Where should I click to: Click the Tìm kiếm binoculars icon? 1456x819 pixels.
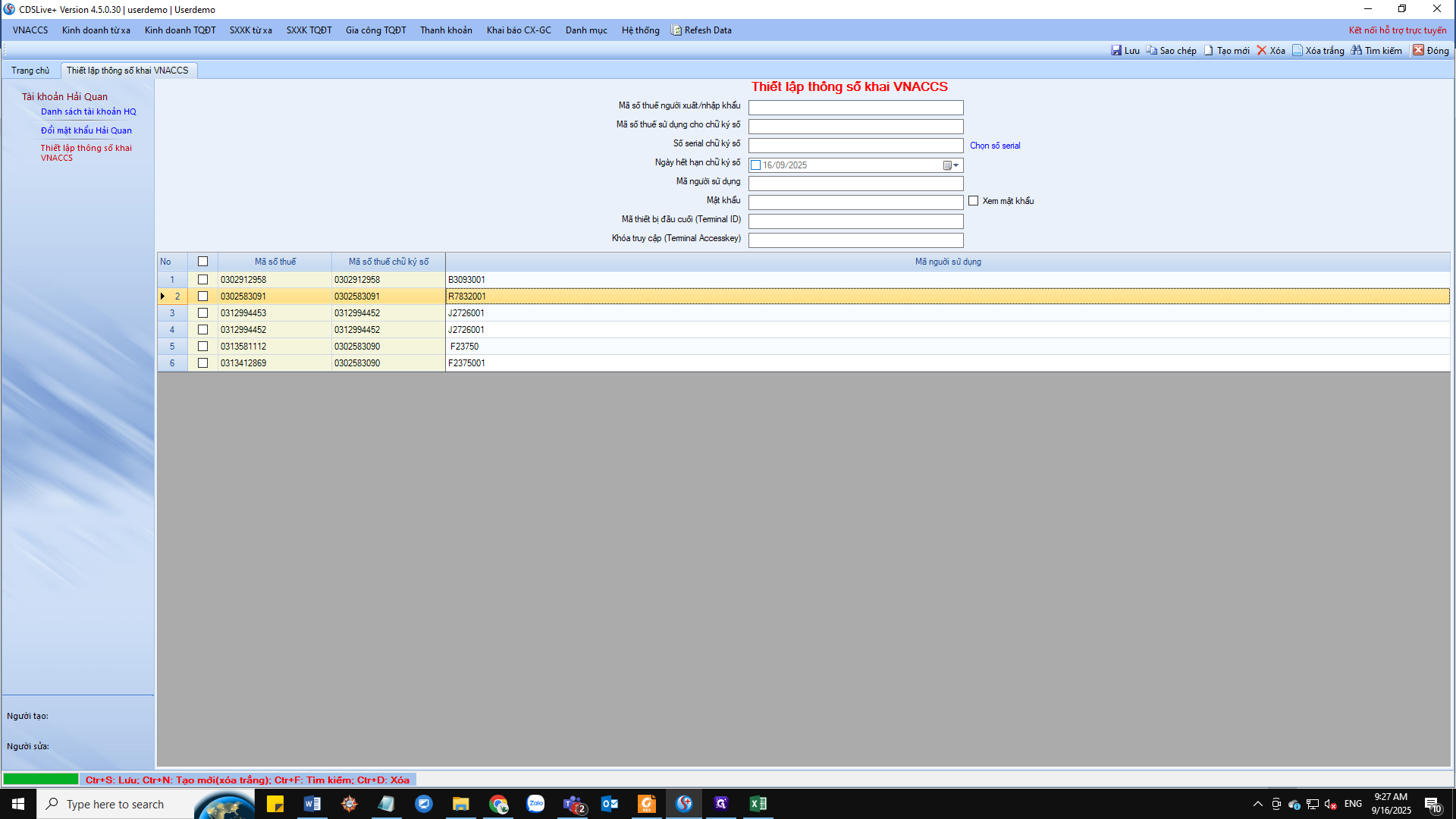click(x=1357, y=51)
